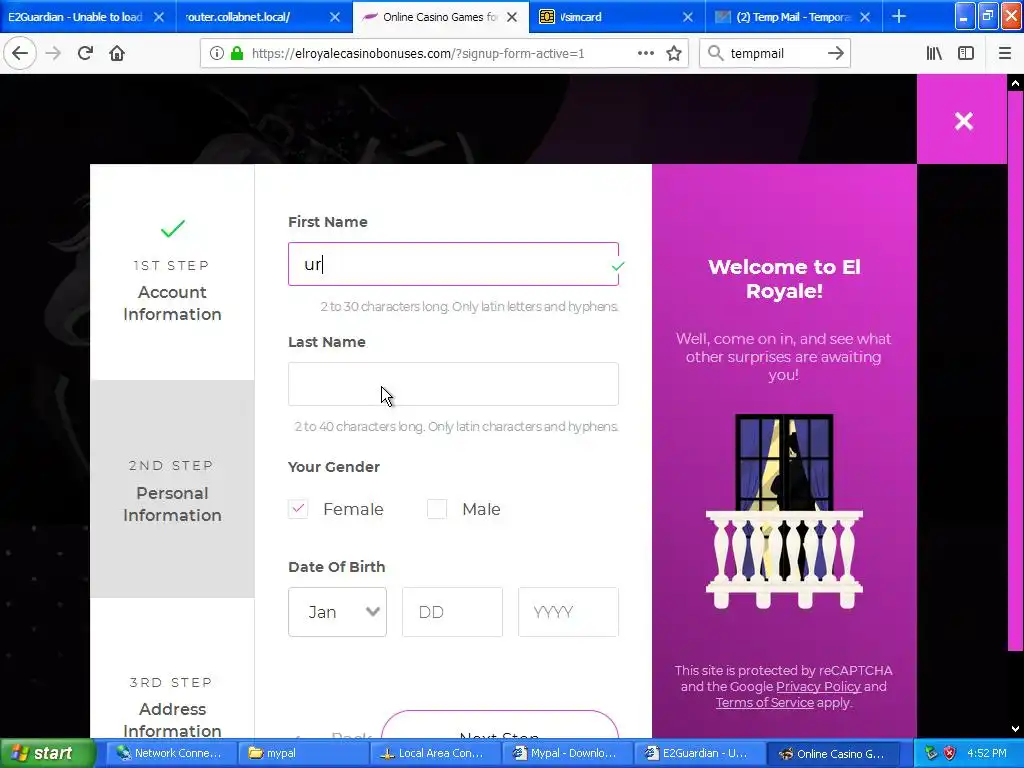Image resolution: width=1024 pixels, height=768 pixels.
Task: Click the Welcome to El Royale heading
Action: point(784,278)
